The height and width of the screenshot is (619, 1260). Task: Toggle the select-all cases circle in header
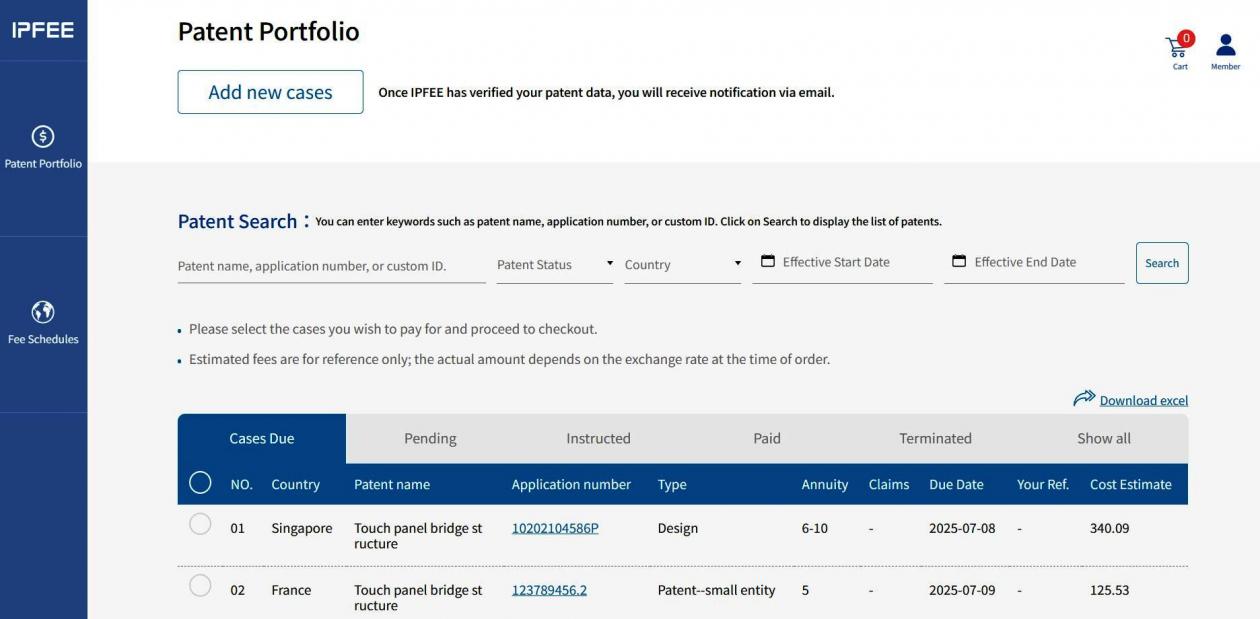click(200, 483)
